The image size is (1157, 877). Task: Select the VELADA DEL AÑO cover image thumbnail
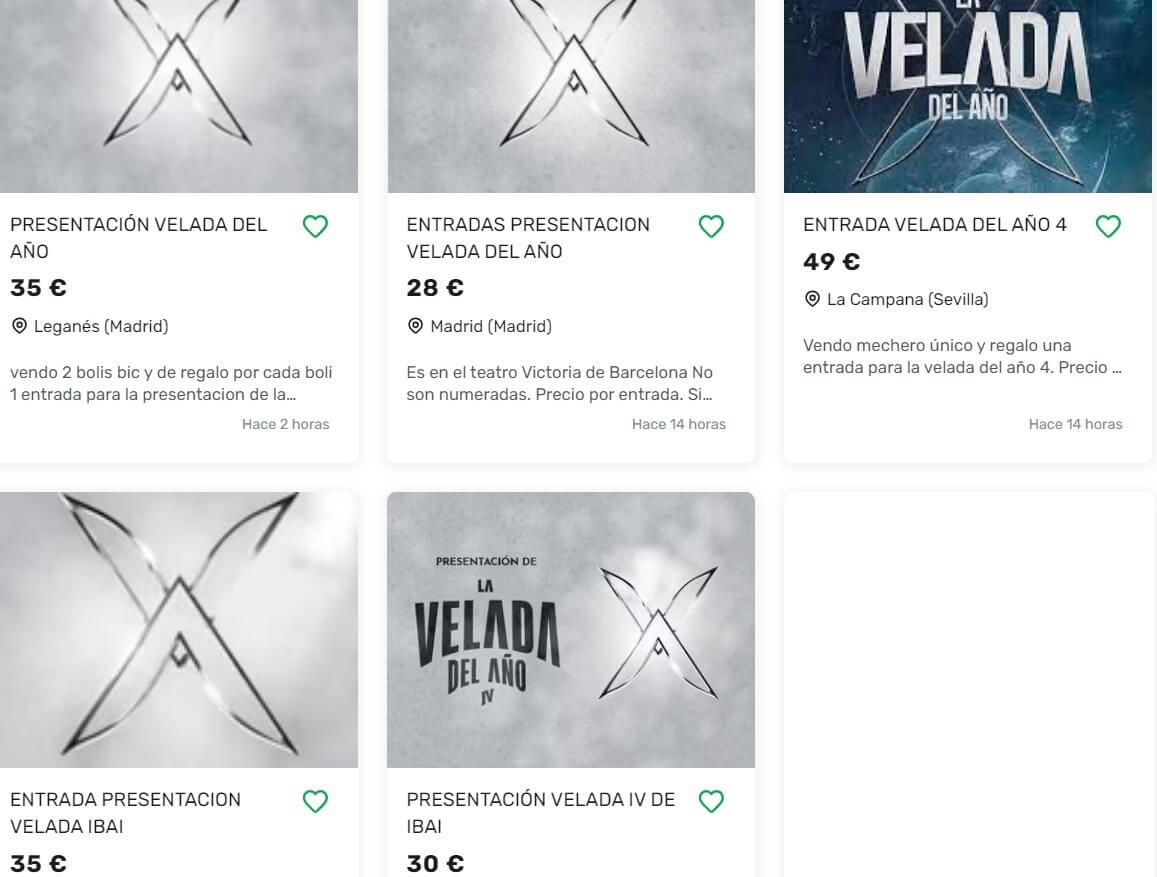click(968, 95)
